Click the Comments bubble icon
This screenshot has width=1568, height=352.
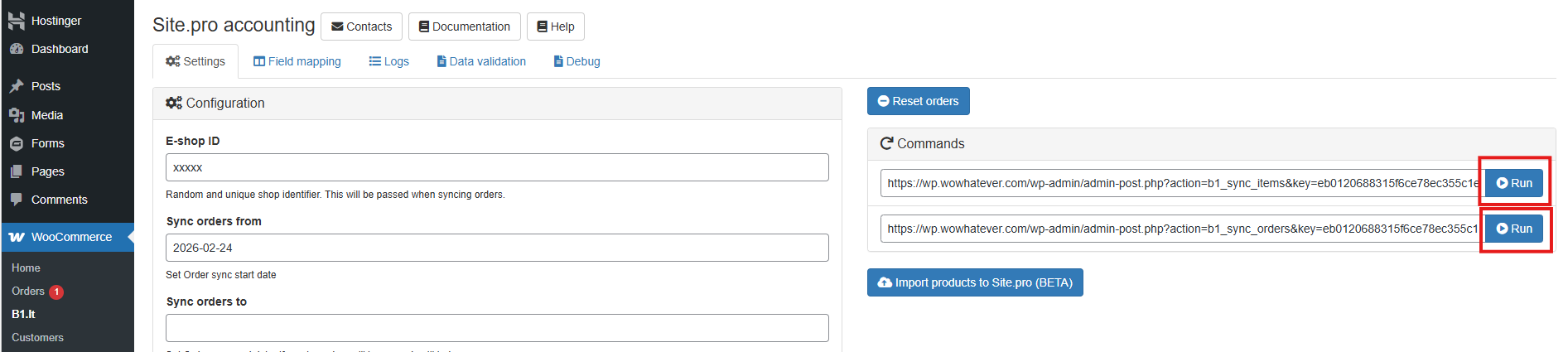pos(17,200)
